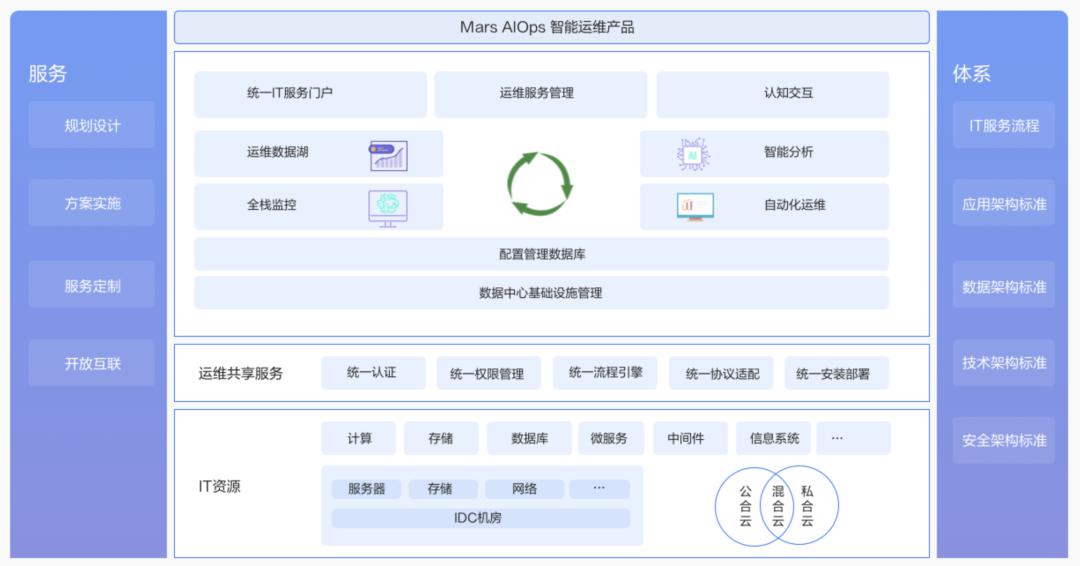Click the 全栈监控 monitor icon
The width and height of the screenshot is (1080, 566).
[x=388, y=209]
